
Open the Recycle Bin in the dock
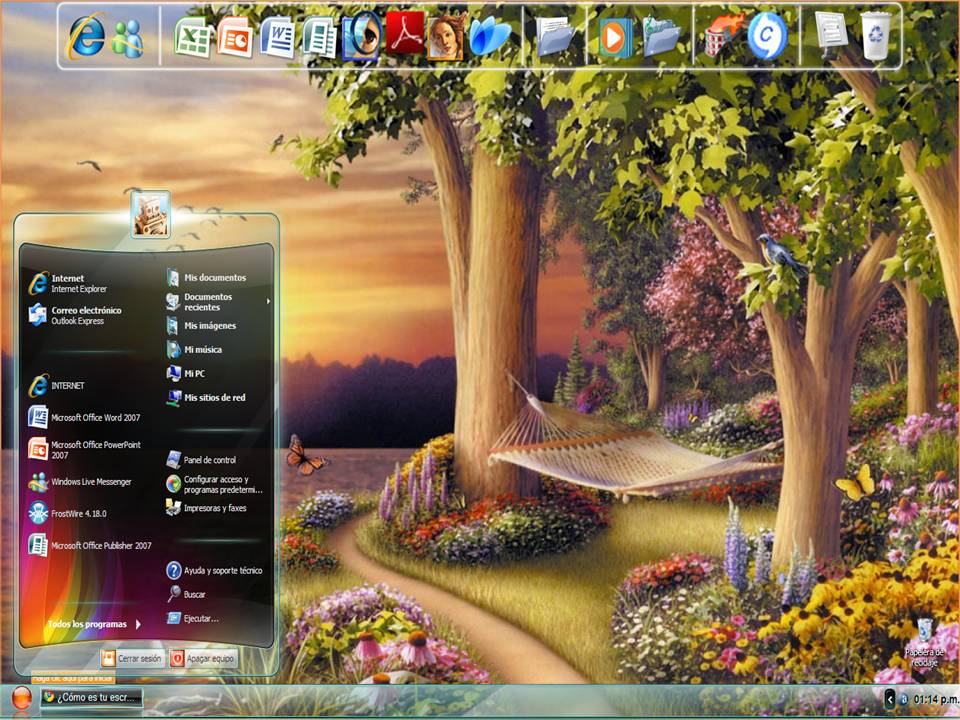[875, 36]
